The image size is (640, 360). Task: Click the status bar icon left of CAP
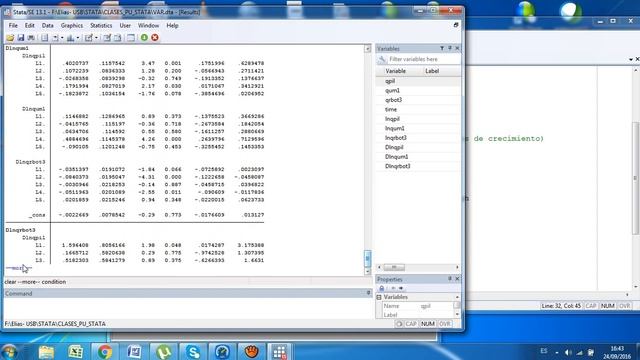399,324
